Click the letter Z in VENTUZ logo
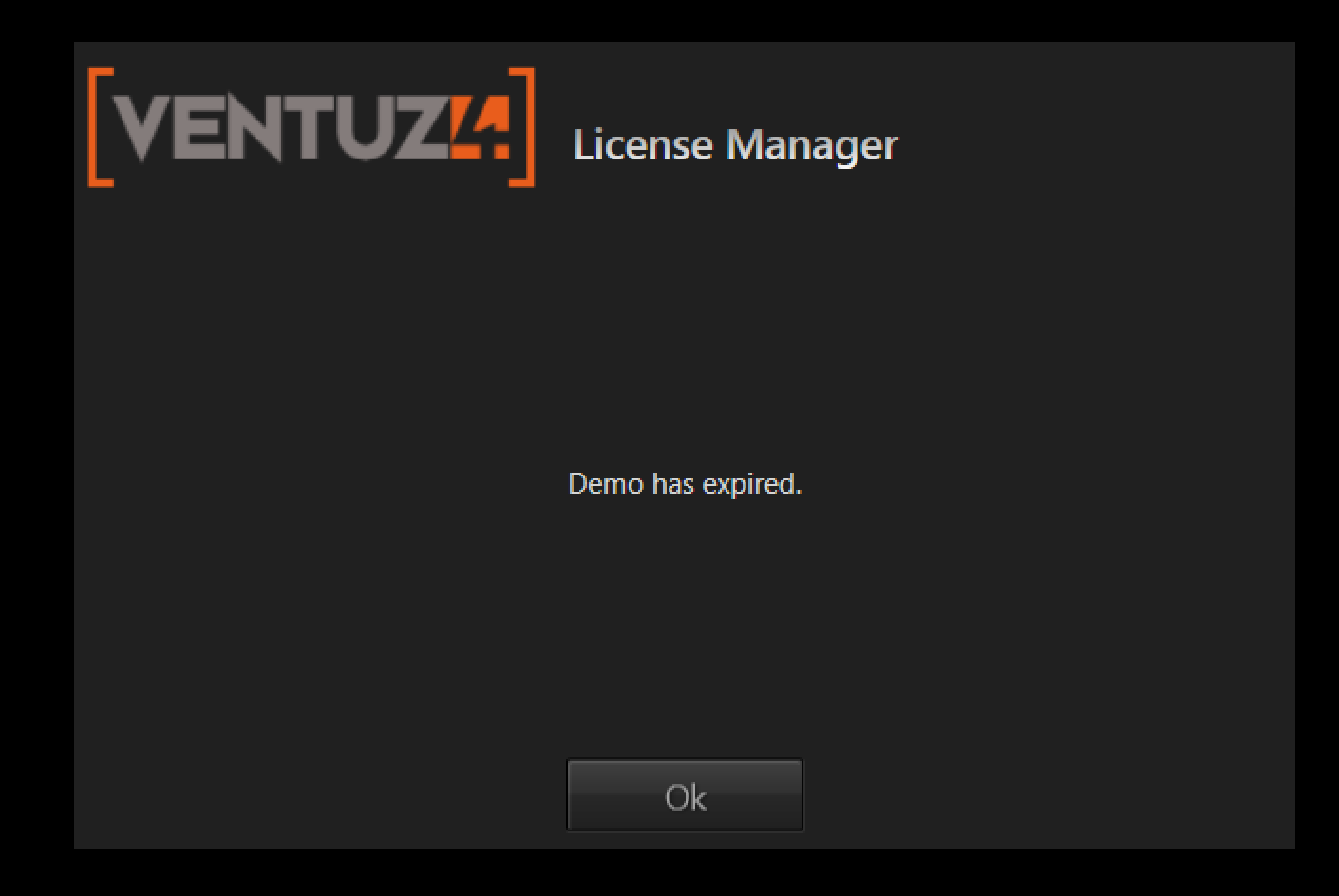1339x896 pixels. click(423, 128)
